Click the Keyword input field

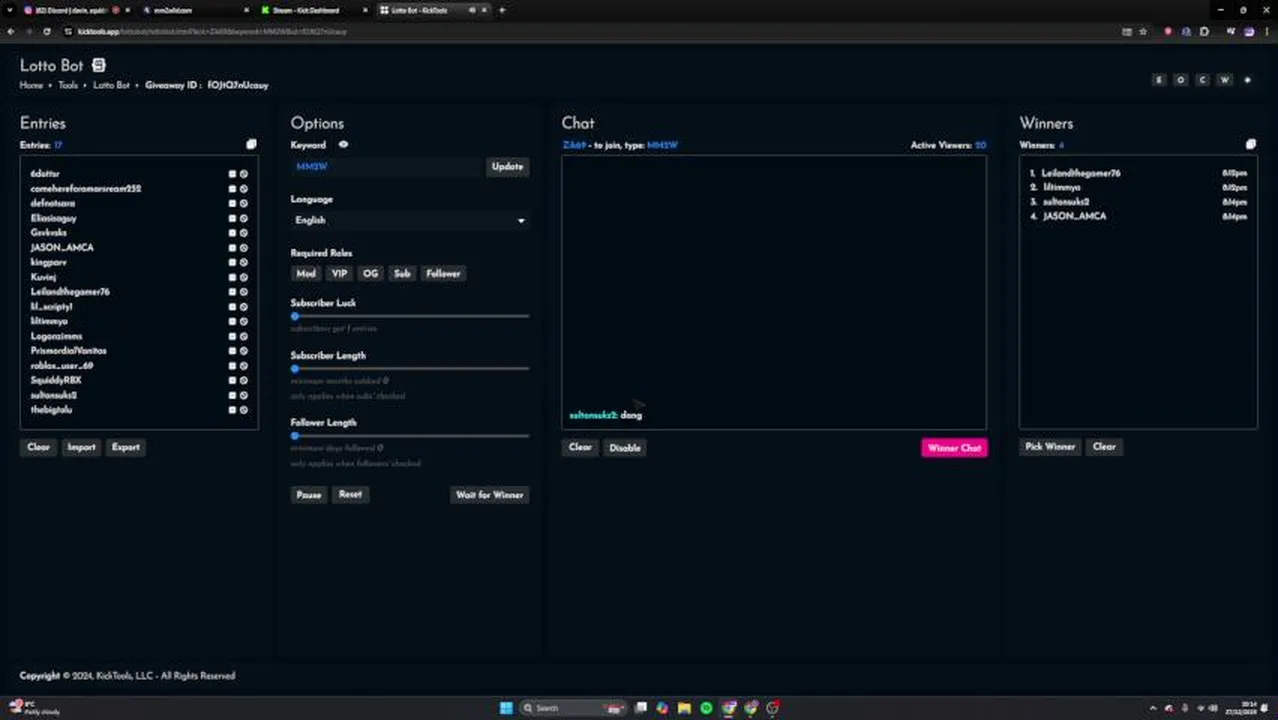coord(388,167)
